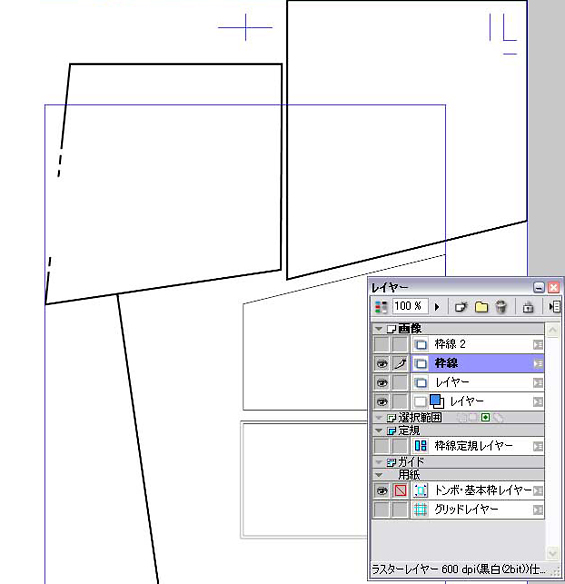Click the grid icon of グリッドレイヤー
This screenshot has height=584, width=565.
420,509
